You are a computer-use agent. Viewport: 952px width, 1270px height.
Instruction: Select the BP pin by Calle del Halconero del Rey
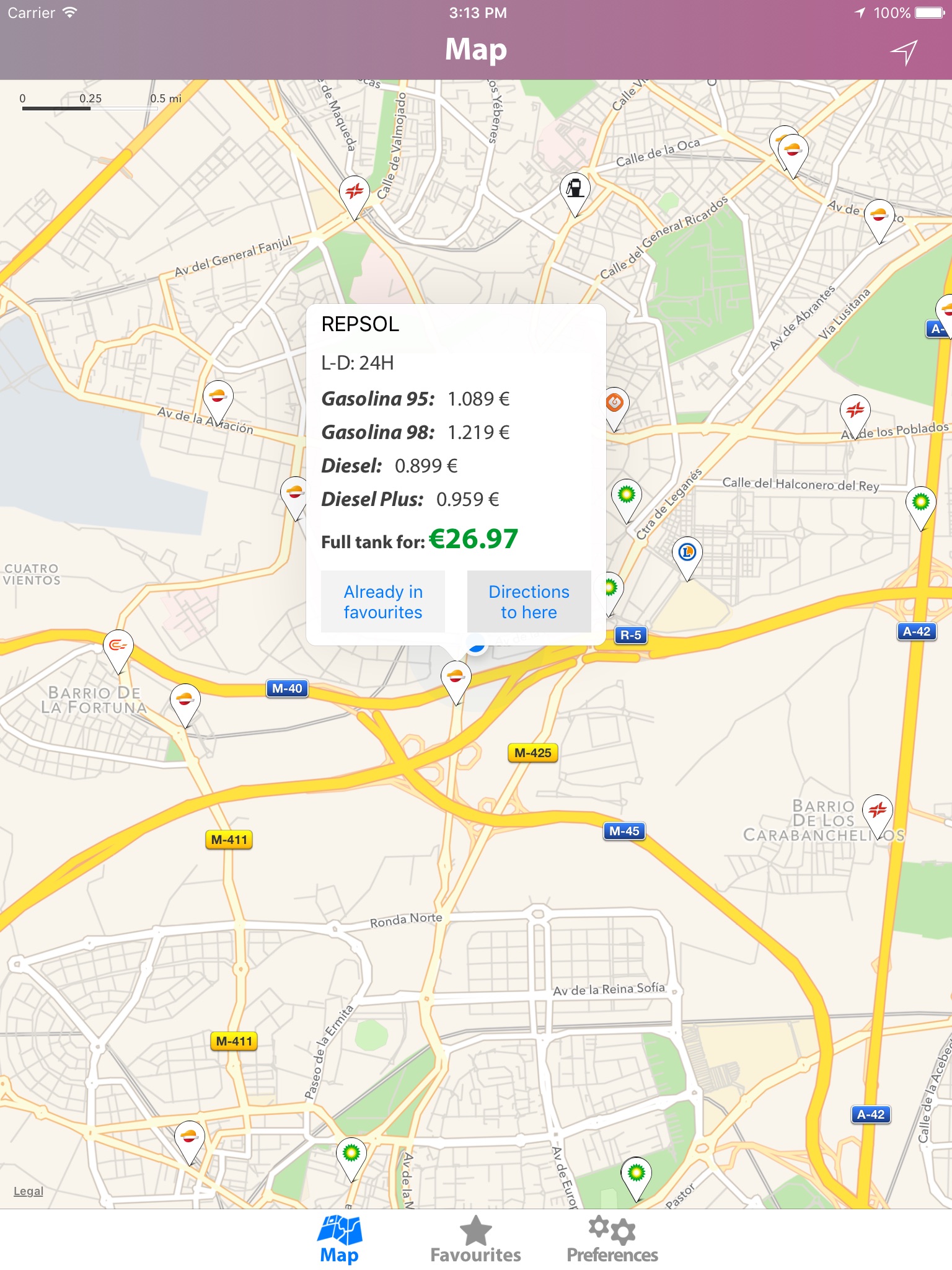(921, 508)
